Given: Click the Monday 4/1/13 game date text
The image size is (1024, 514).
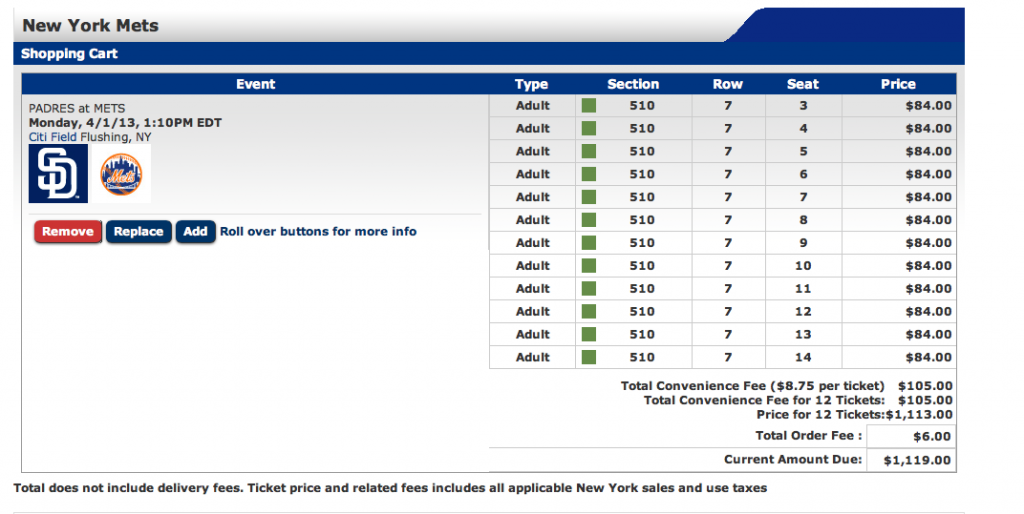Looking at the screenshot, I should [x=125, y=123].
